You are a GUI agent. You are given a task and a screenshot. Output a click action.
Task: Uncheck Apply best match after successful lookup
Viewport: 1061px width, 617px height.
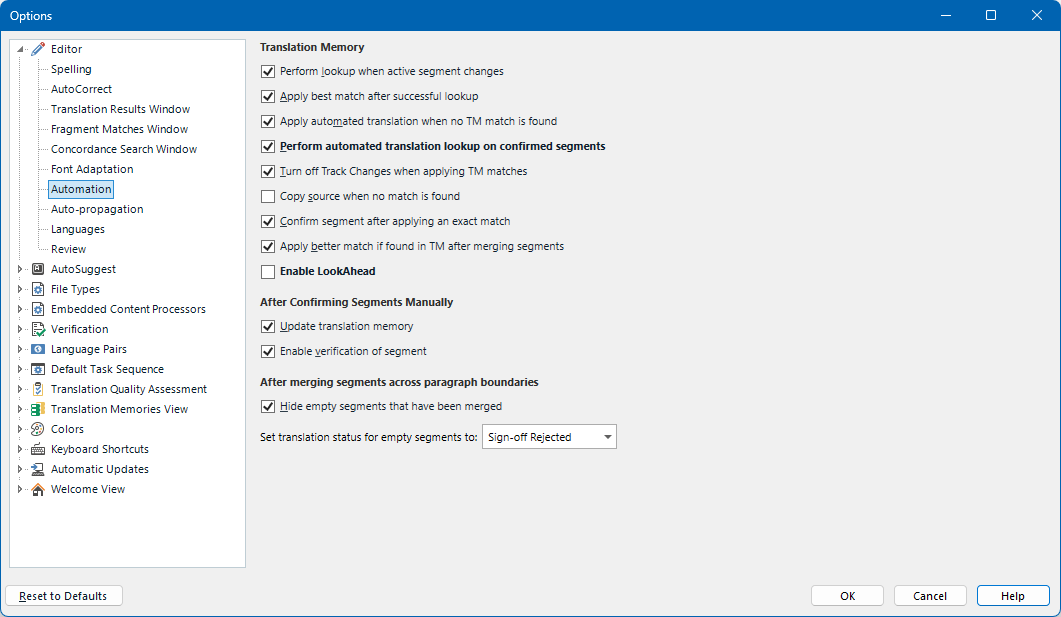(x=268, y=96)
